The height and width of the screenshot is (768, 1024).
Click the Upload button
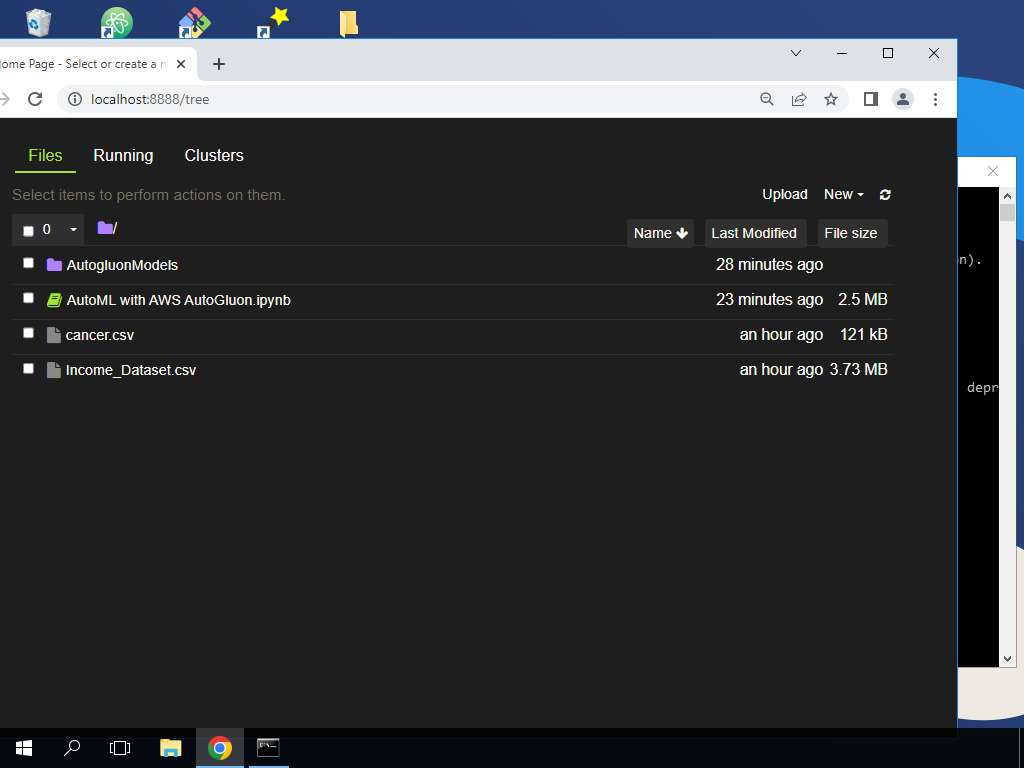(785, 195)
